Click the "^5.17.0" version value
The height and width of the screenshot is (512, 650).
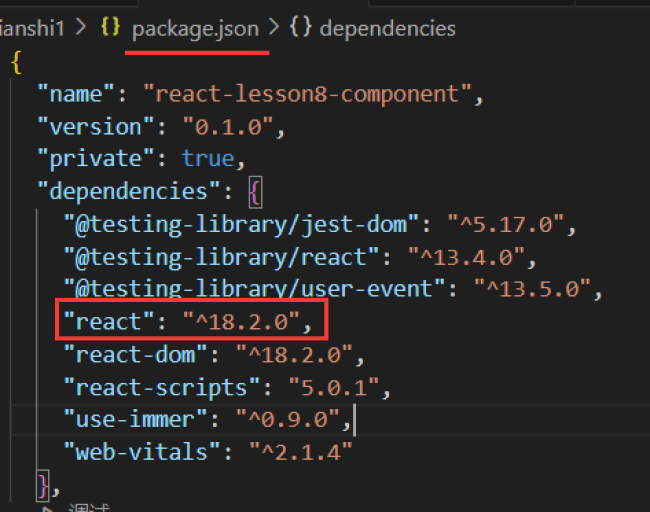(x=506, y=224)
